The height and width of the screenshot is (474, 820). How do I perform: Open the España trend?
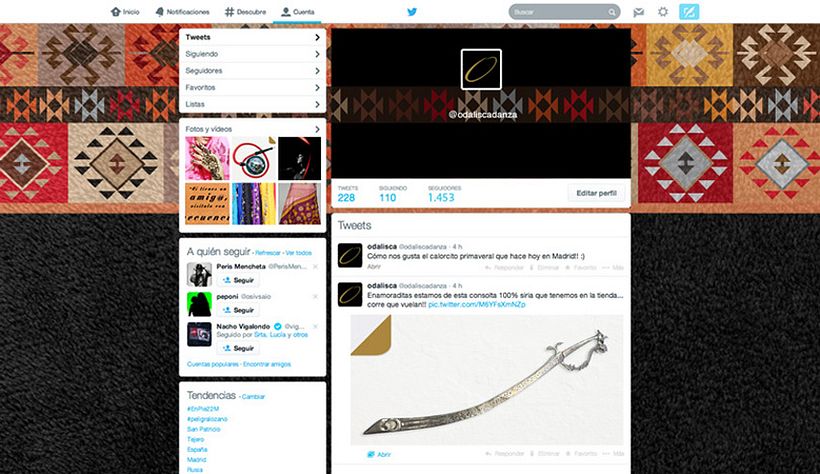pos(197,449)
